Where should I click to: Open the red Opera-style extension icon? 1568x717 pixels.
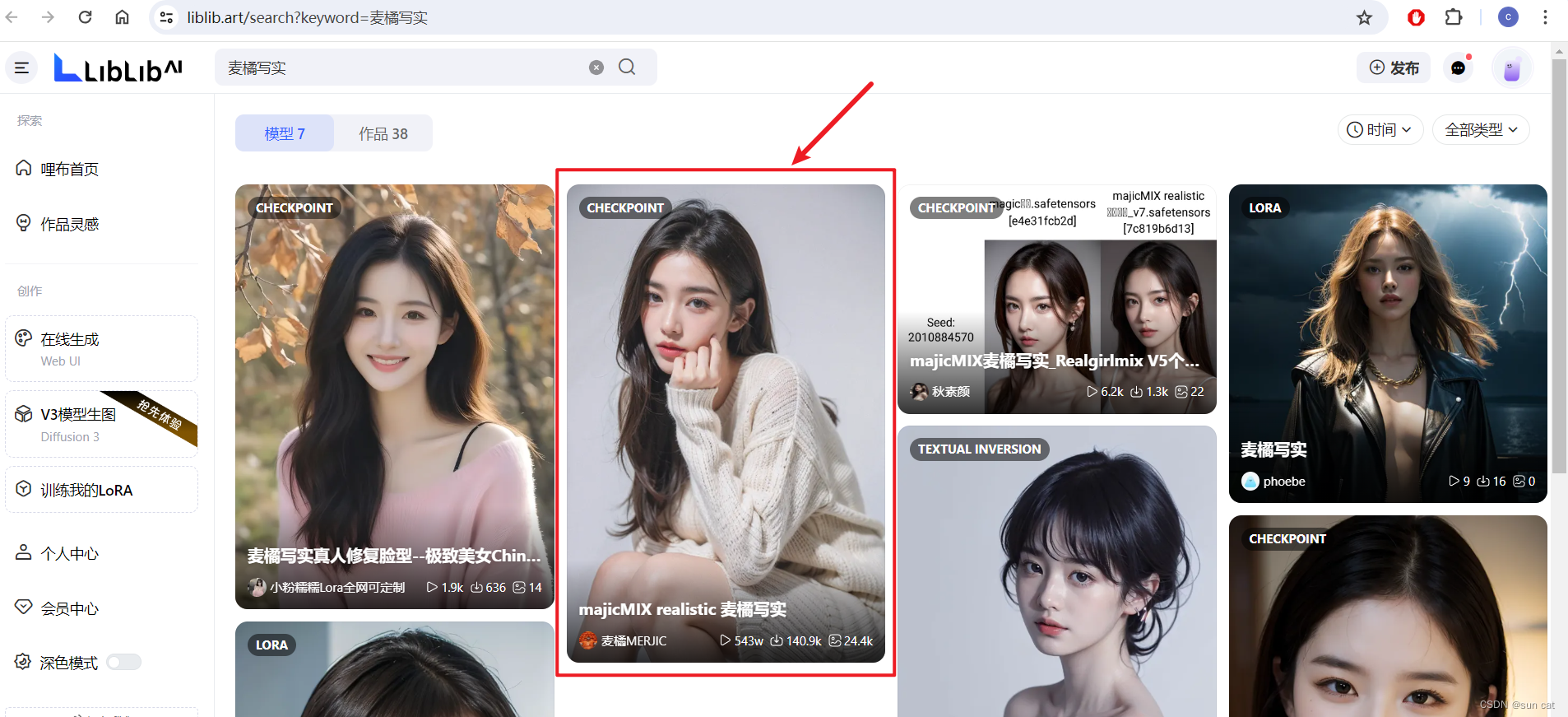point(1416,17)
